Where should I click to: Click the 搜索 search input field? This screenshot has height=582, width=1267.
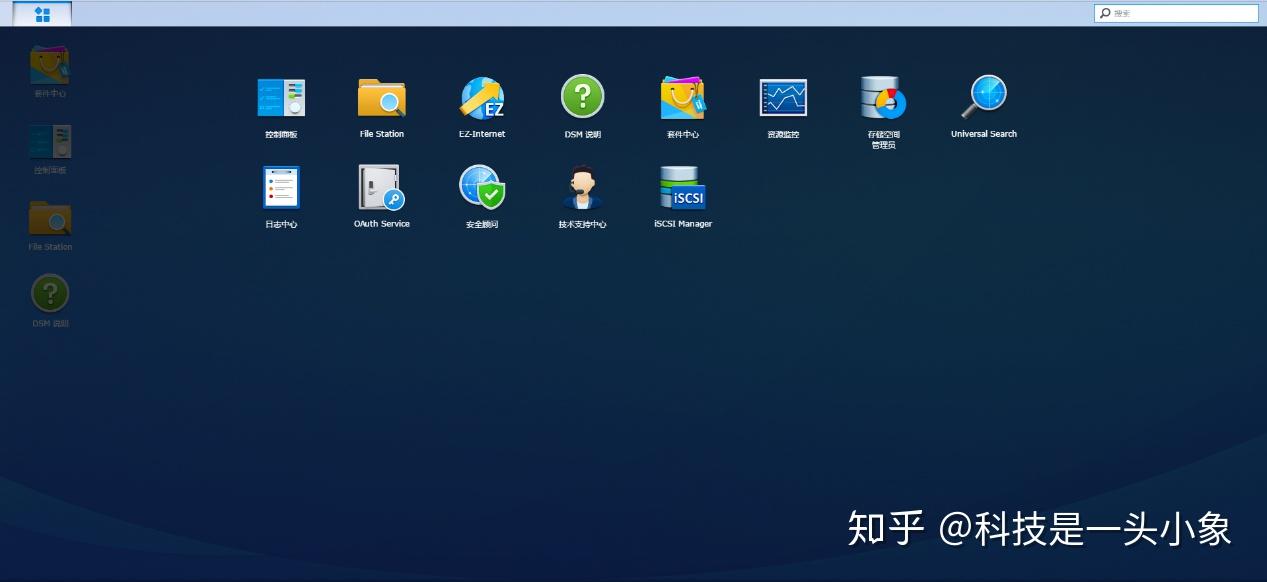pos(1180,13)
